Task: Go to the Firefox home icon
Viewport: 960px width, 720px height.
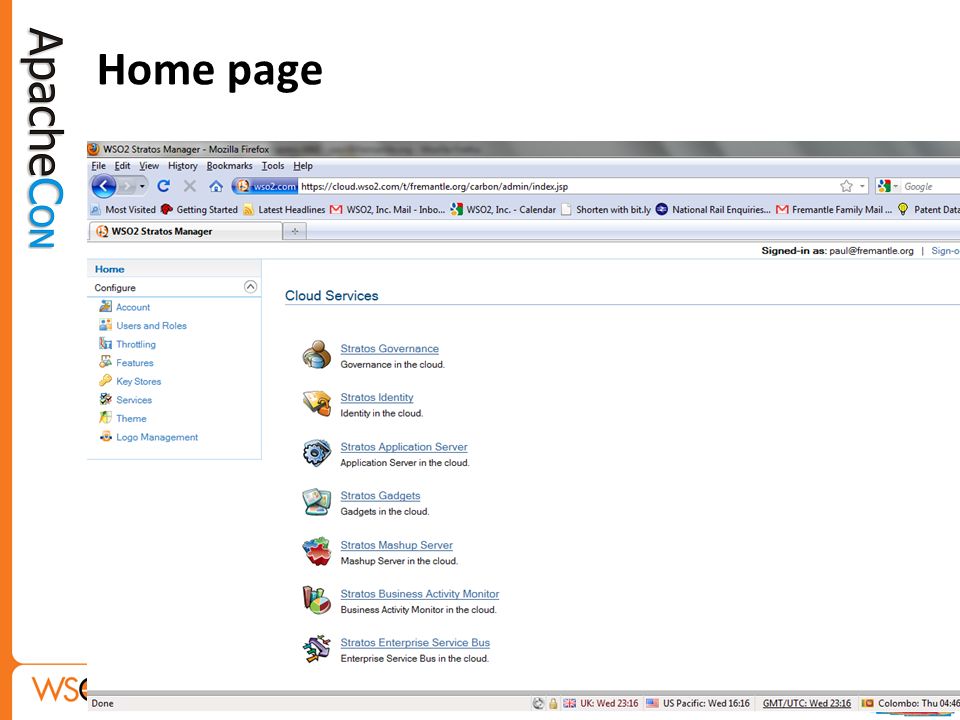Action: [x=216, y=186]
